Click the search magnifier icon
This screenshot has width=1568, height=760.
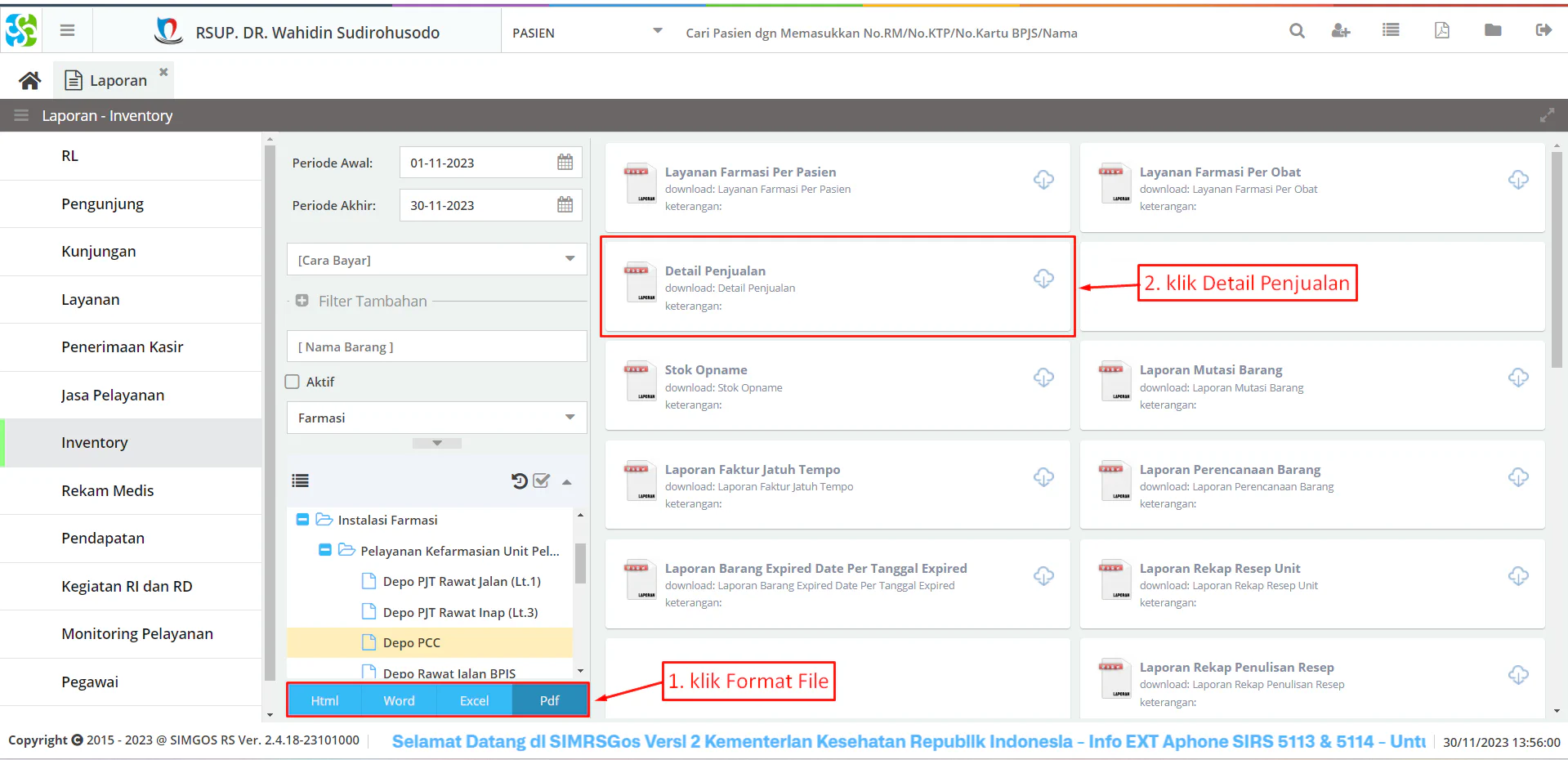pyautogui.click(x=1297, y=31)
